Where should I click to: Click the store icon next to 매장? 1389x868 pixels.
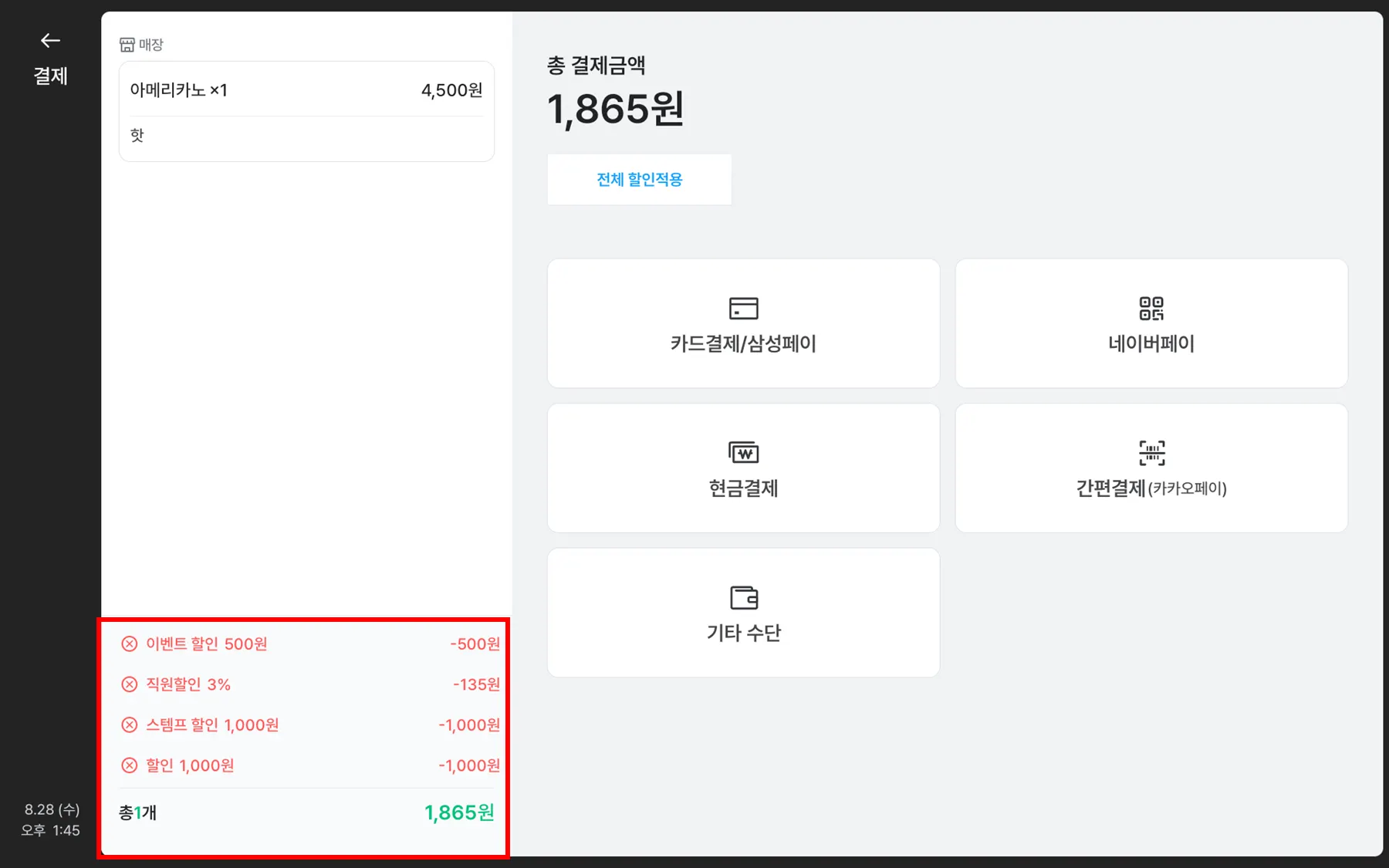[127, 45]
